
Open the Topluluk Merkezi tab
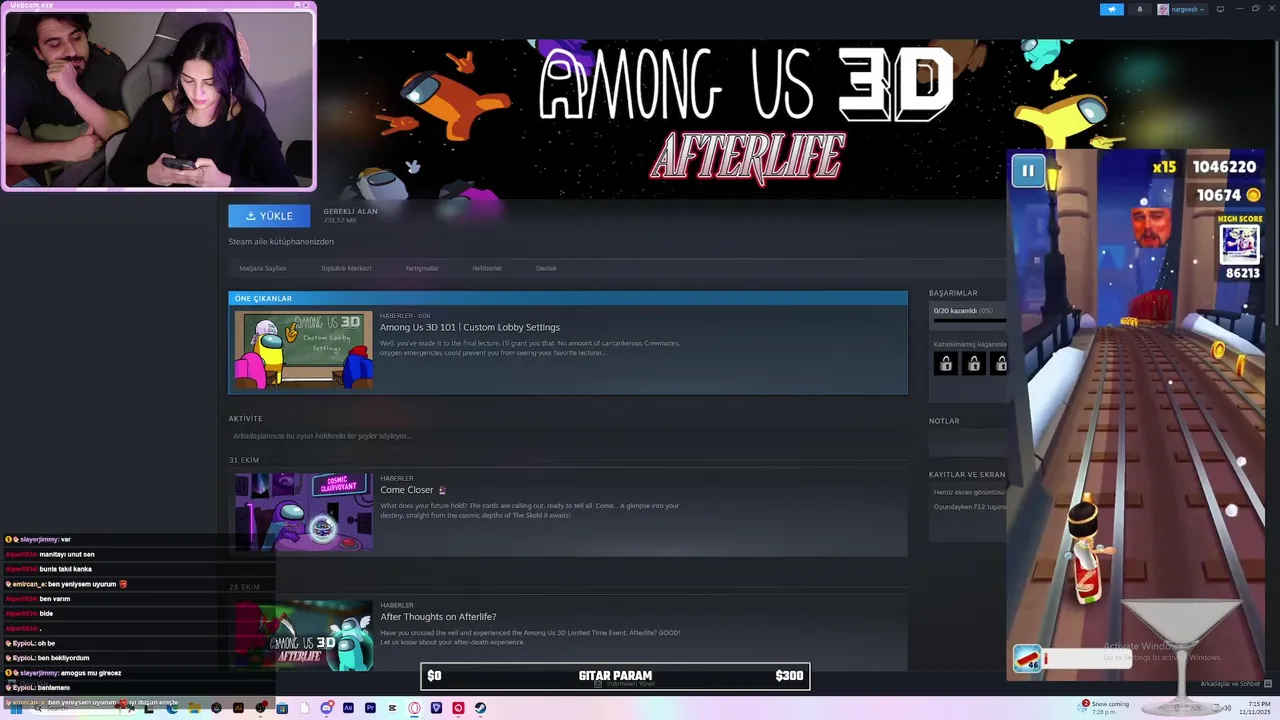[346, 268]
